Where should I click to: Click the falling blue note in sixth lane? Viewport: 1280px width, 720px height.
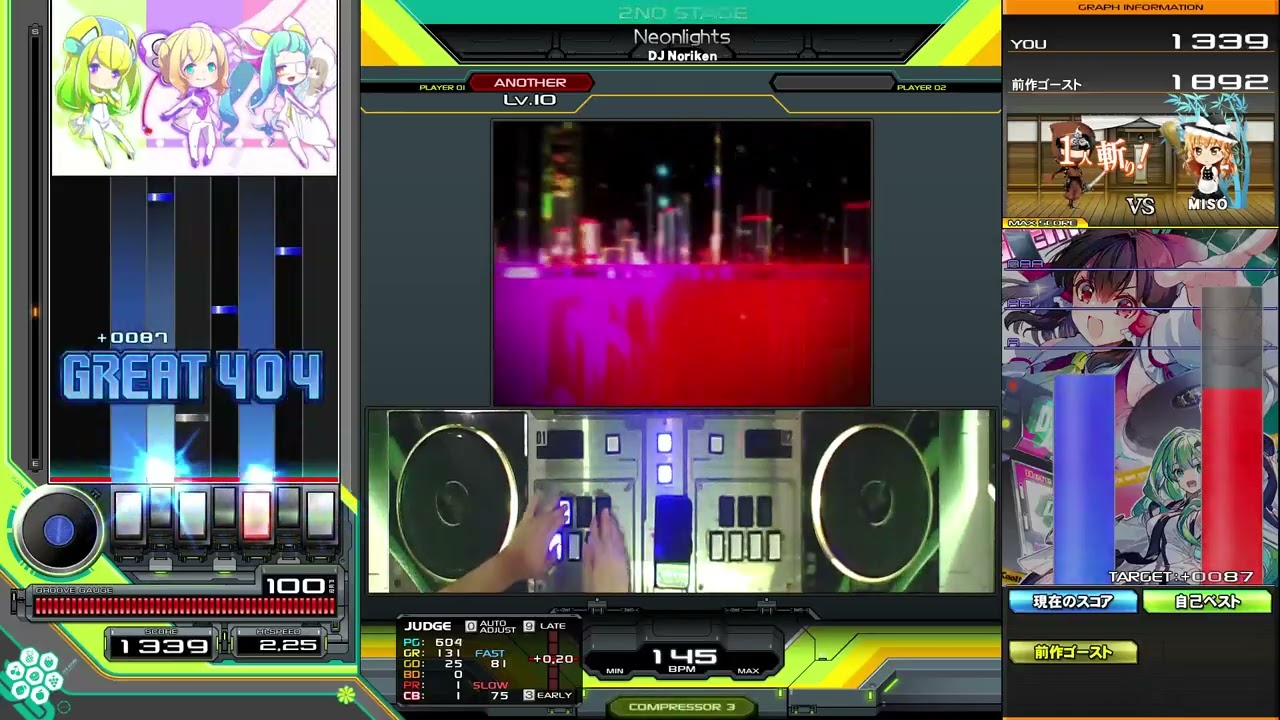[x=288, y=251]
